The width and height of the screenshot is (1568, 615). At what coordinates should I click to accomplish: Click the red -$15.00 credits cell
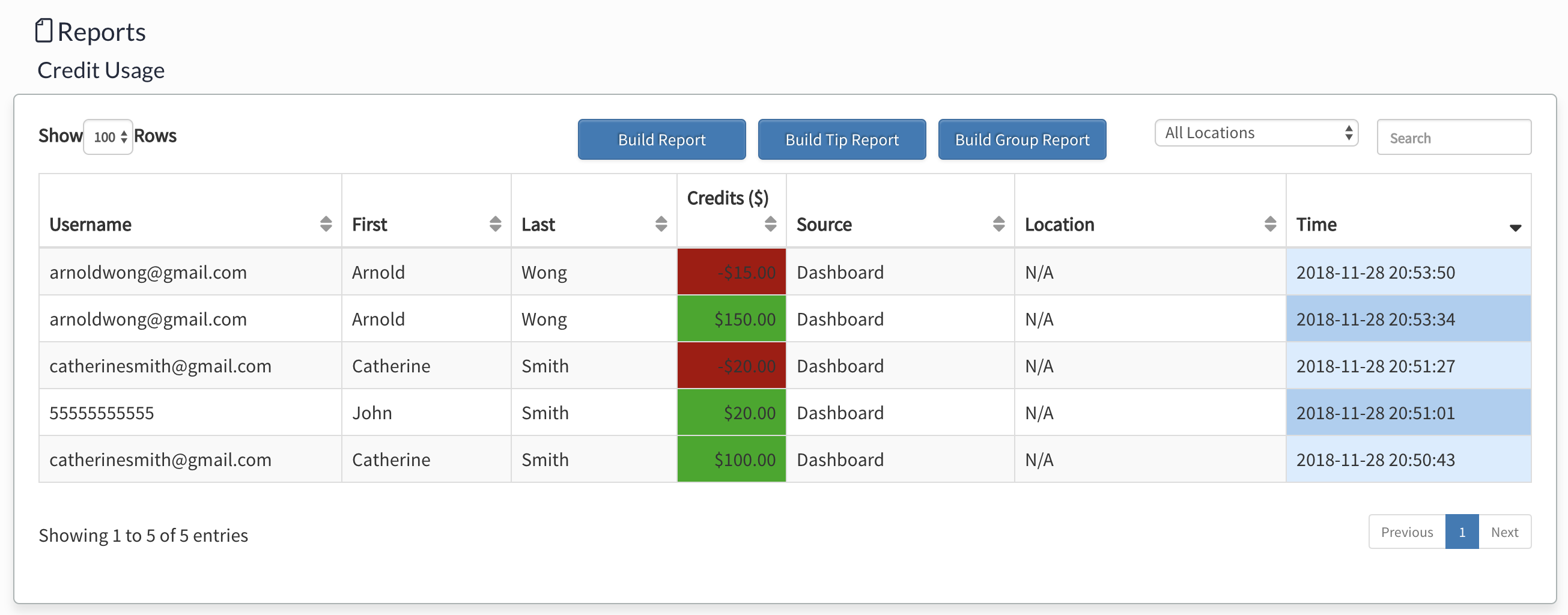pyautogui.click(x=731, y=272)
